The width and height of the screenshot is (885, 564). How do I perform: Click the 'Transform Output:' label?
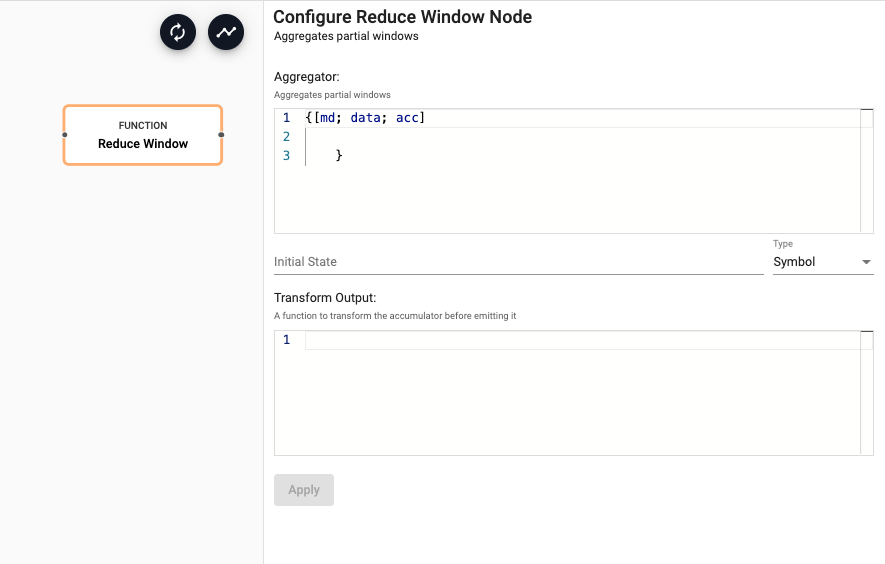325,298
